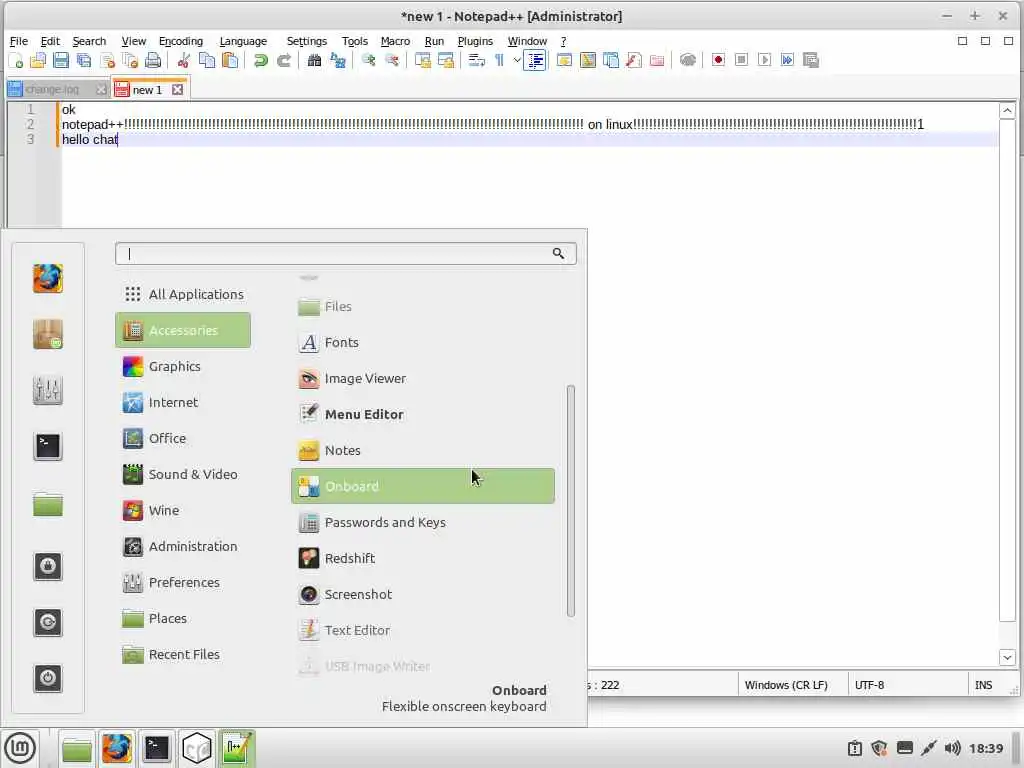Launch Text Editor
The width and height of the screenshot is (1024, 768).
(x=423, y=630)
